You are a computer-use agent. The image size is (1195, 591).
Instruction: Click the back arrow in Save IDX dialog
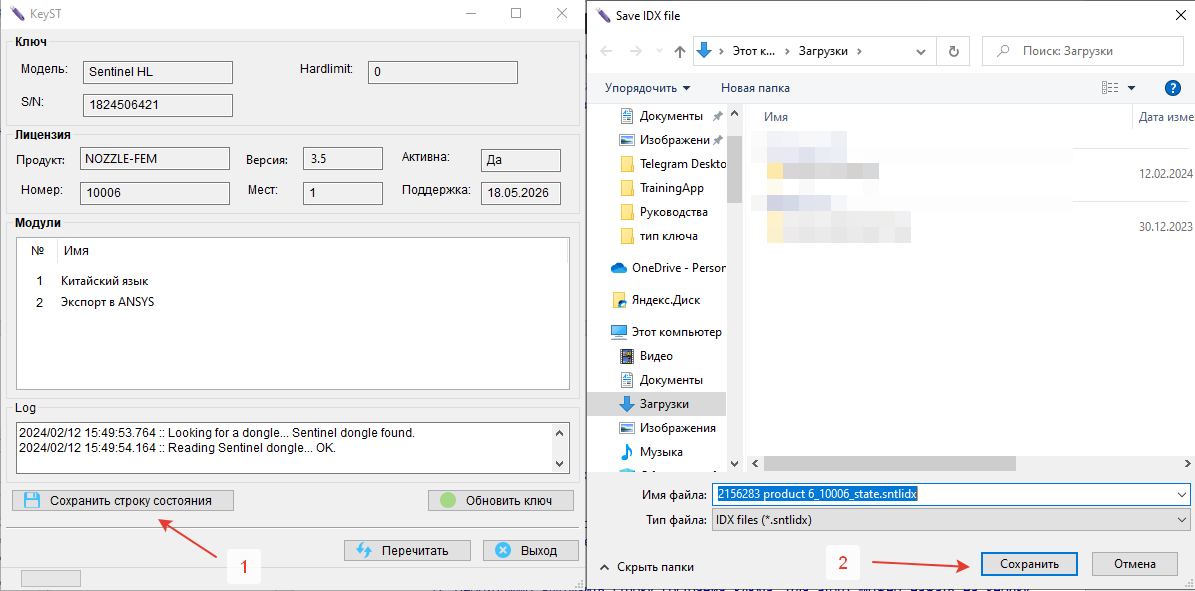pos(607,51)
